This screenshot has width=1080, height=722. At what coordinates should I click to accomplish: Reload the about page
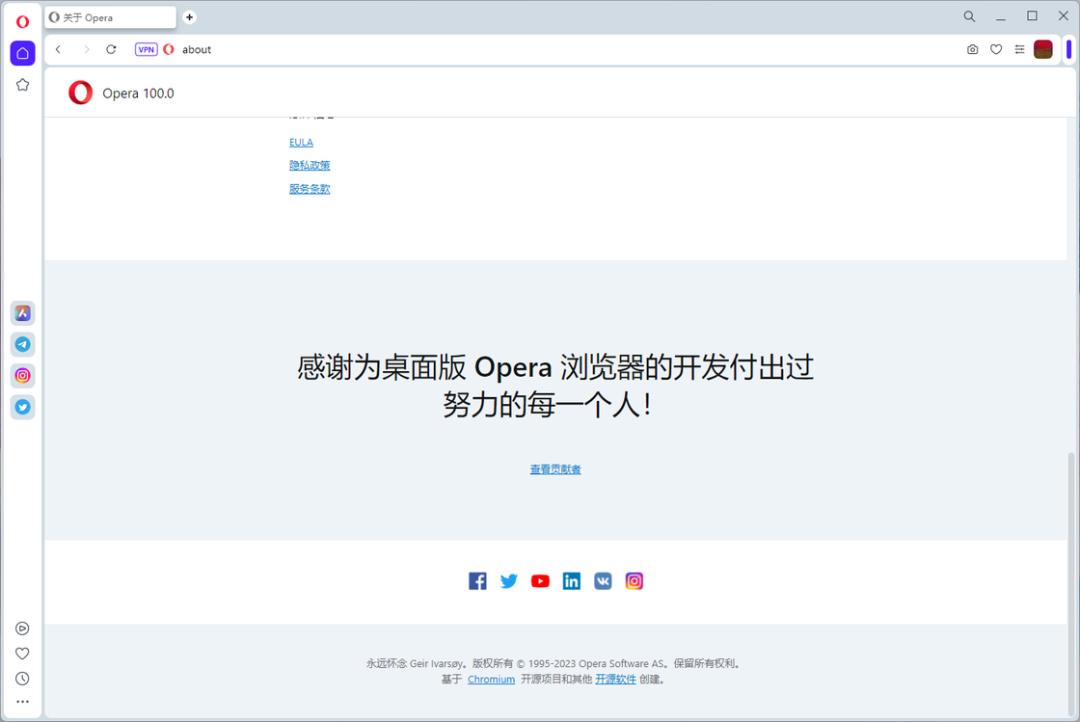point(111,49)
